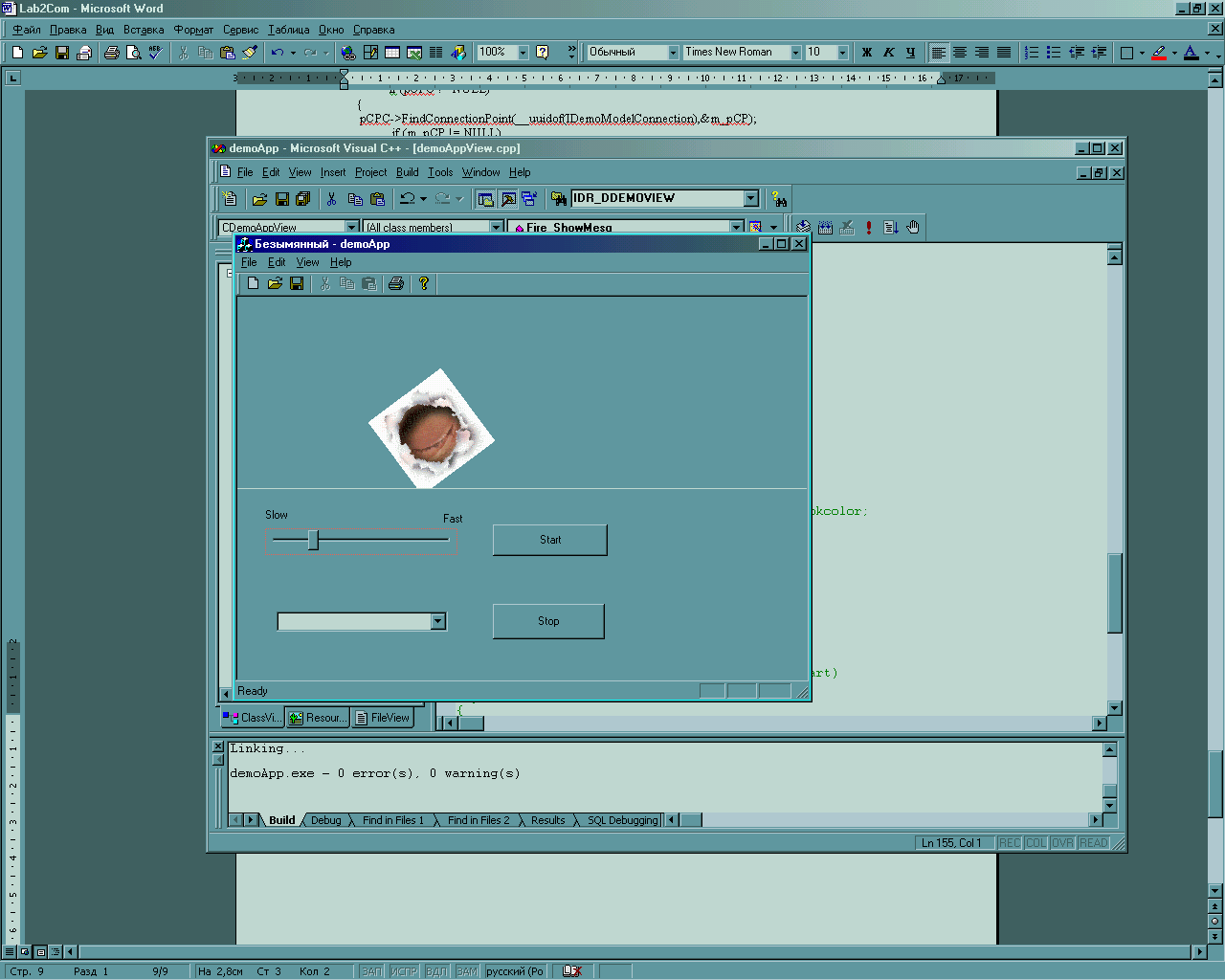1225x980 pixels.
Task: Enable Align Right in Word toolbar
Action: 982,53
